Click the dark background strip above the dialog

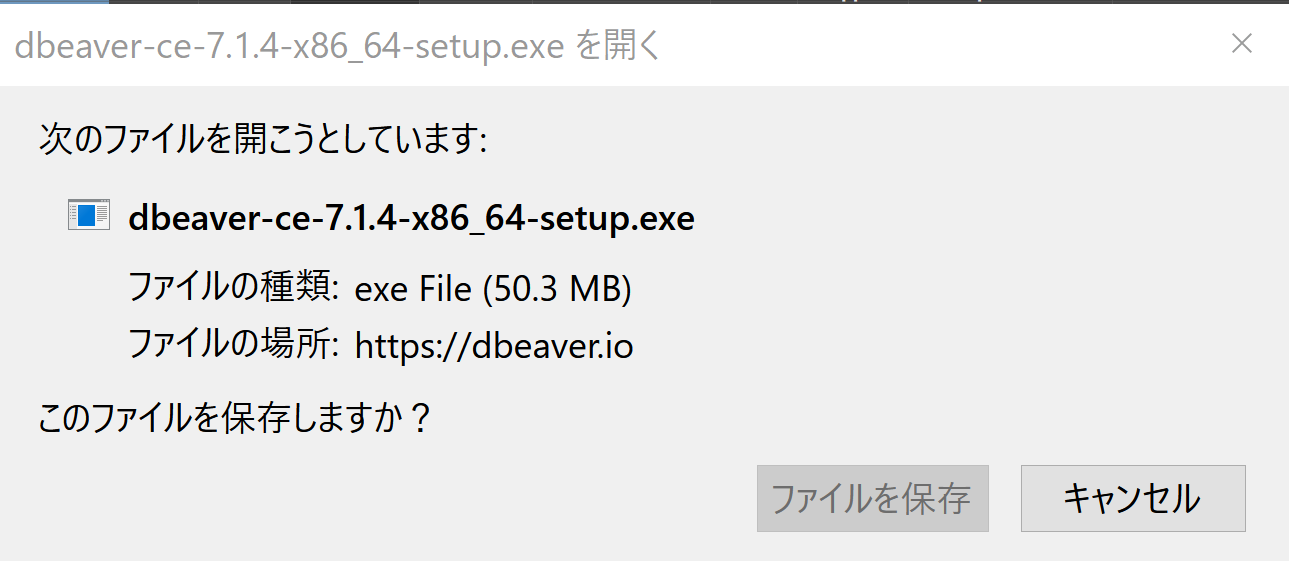click(x=700, y=2)
